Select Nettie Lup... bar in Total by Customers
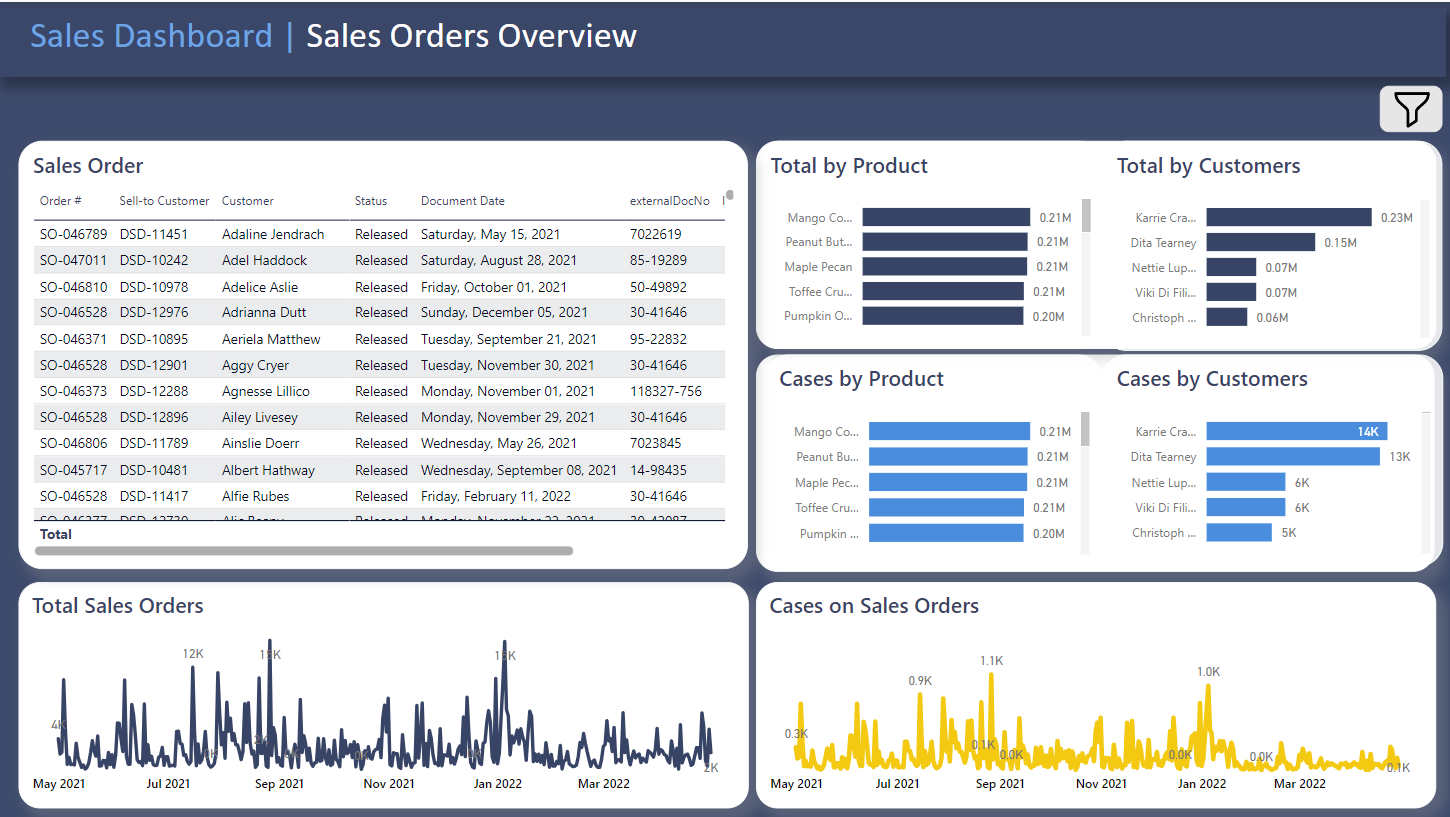Image resolution: width=1450 pixels, height=817 pixels. click(1231, 267)
